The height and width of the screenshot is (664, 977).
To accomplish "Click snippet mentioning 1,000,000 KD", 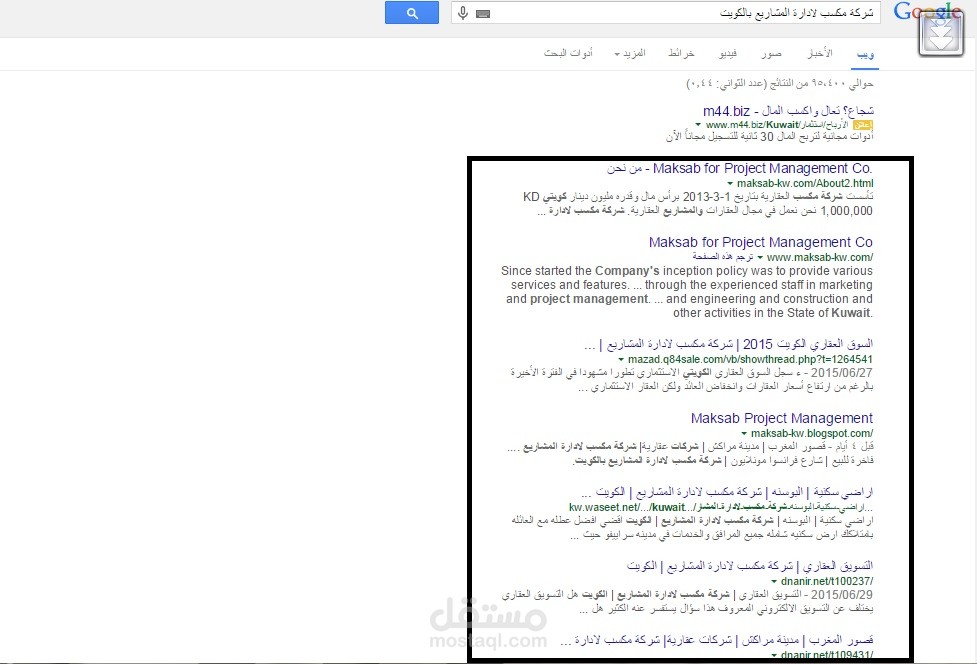I will [698, 204].
